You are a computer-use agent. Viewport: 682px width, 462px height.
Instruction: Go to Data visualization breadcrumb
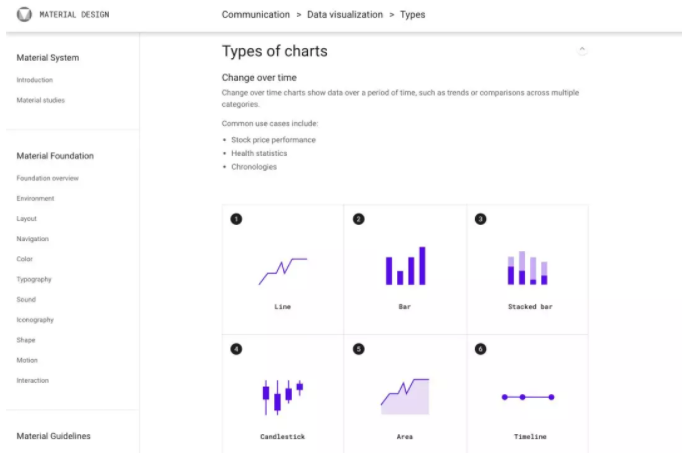[345, 15]
